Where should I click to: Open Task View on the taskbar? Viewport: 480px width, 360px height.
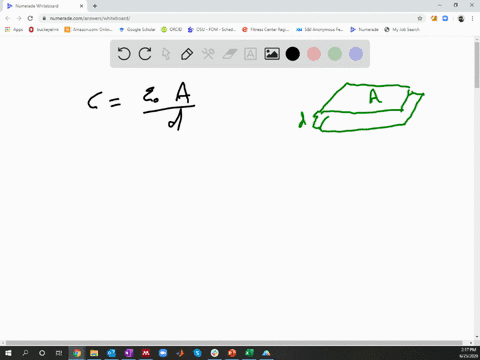[x=59, y=353]
